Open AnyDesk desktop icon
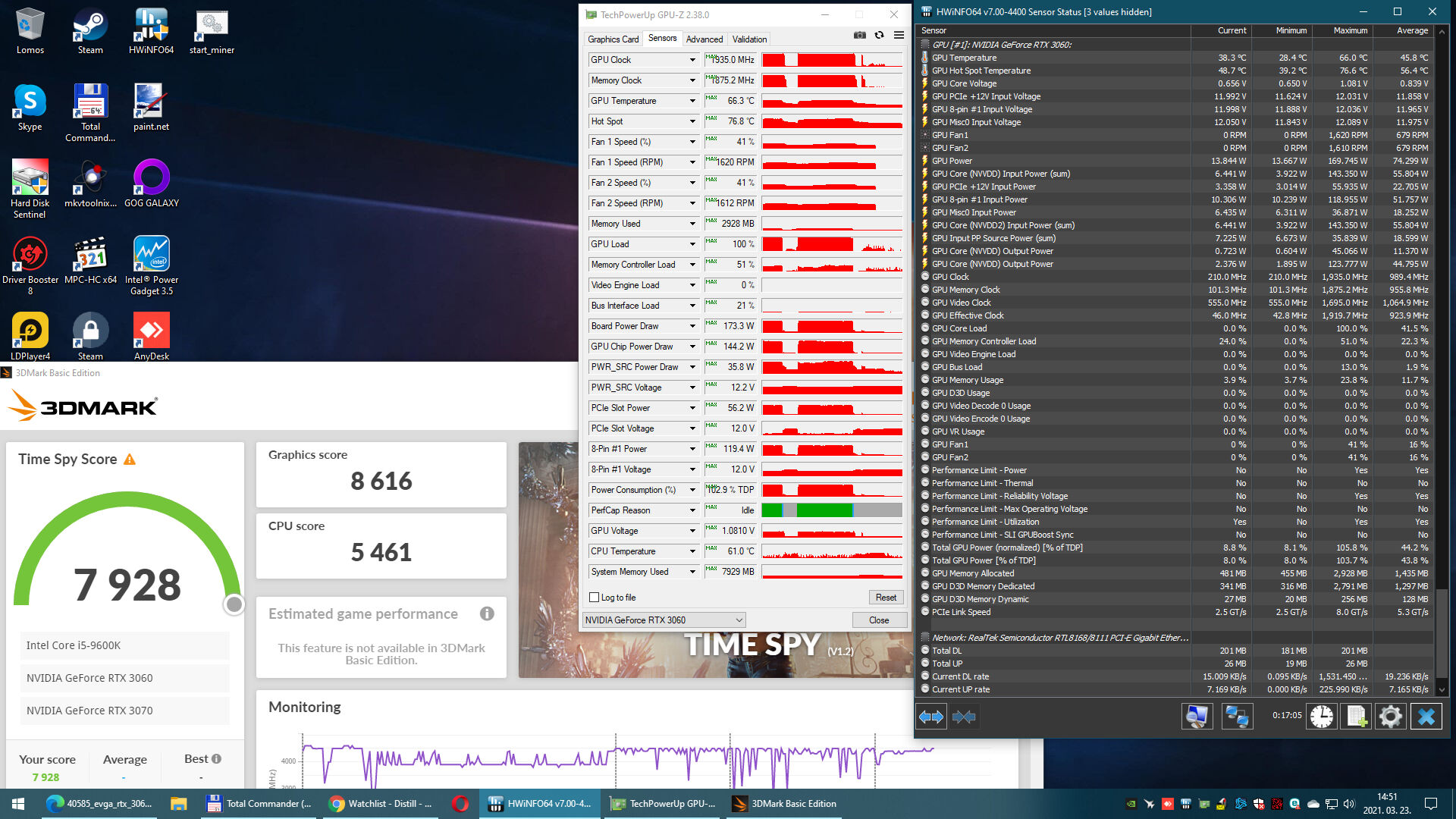1456x819 pixels. (151, 337)
